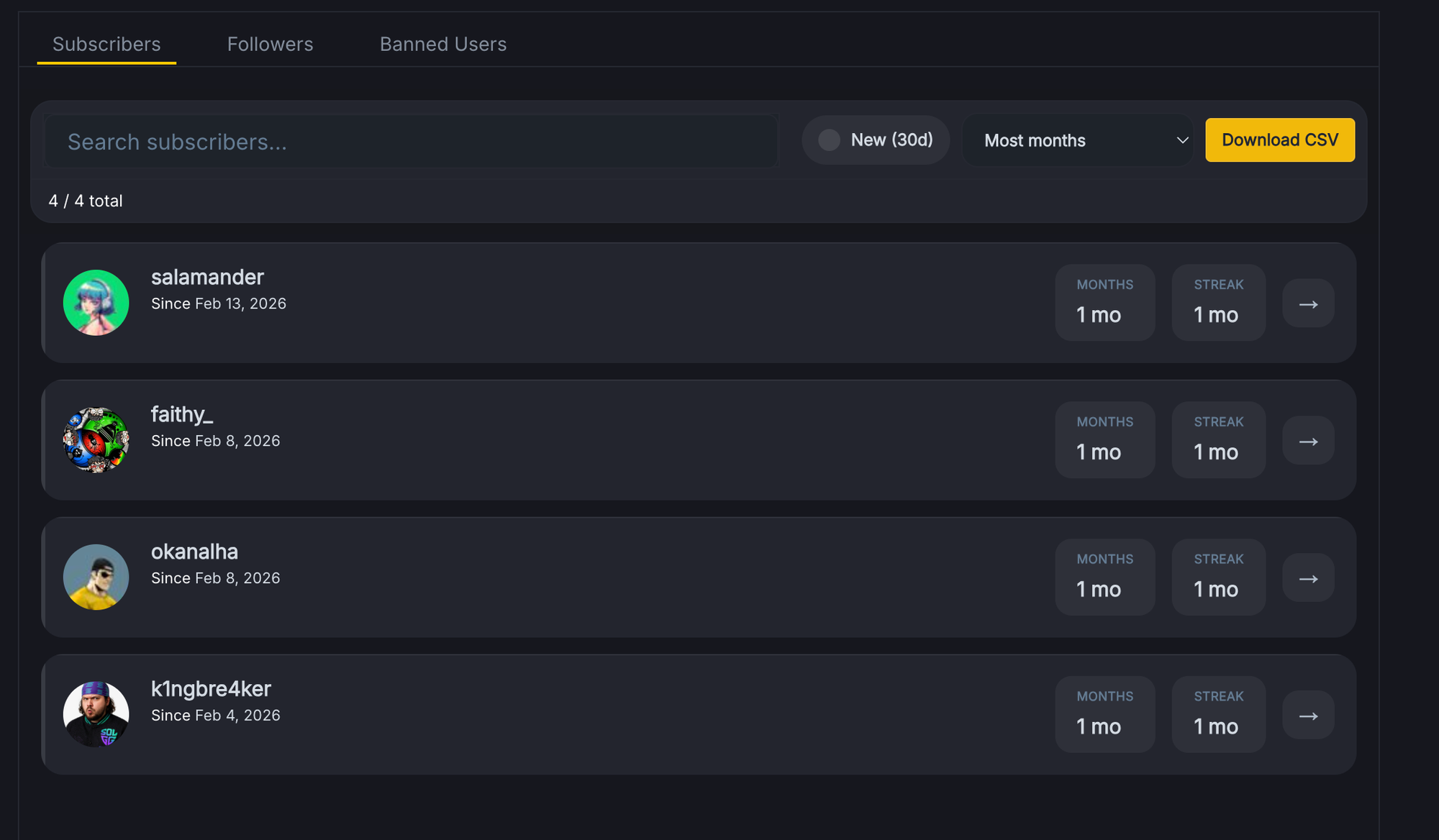Open salamander's subscriber details arrow

coord(1308,303)
